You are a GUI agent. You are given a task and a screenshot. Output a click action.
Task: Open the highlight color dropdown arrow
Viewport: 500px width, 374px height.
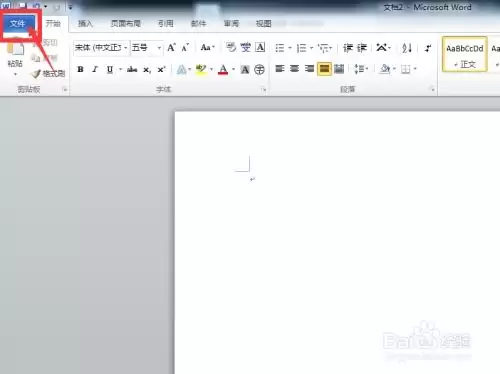coord(211,69)
